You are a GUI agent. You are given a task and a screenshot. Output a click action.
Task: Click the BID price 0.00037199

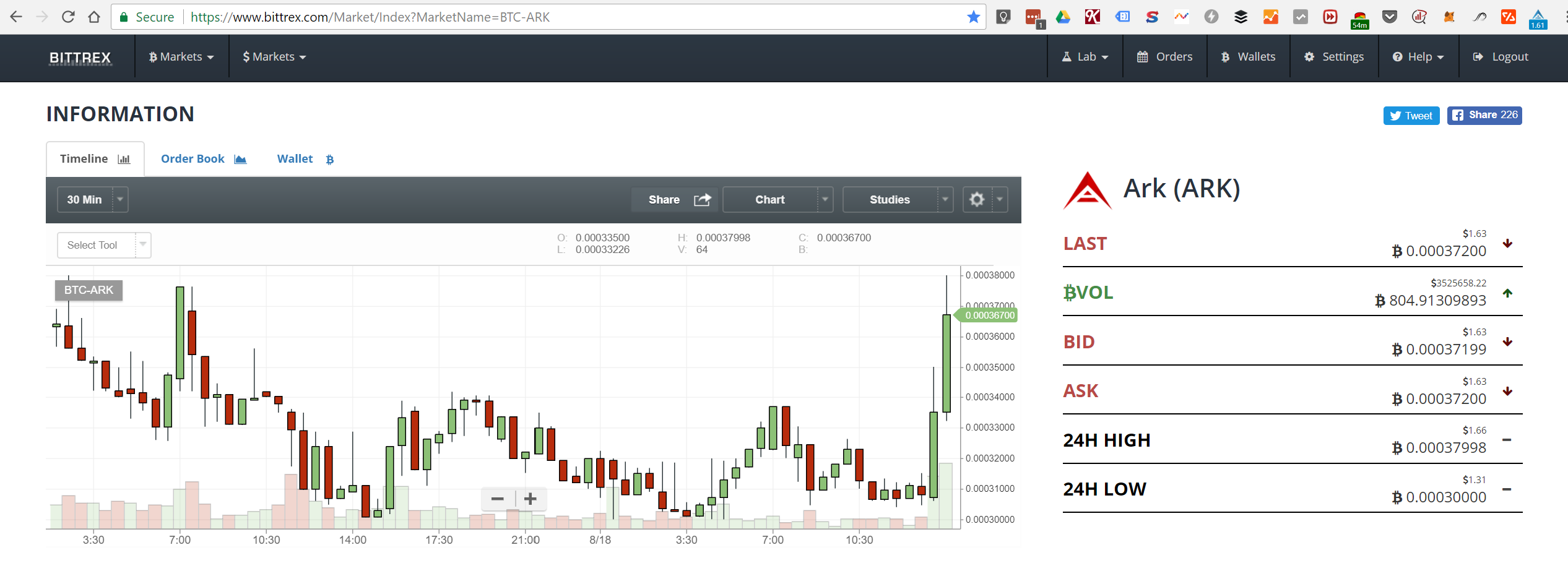point(1439,350)
